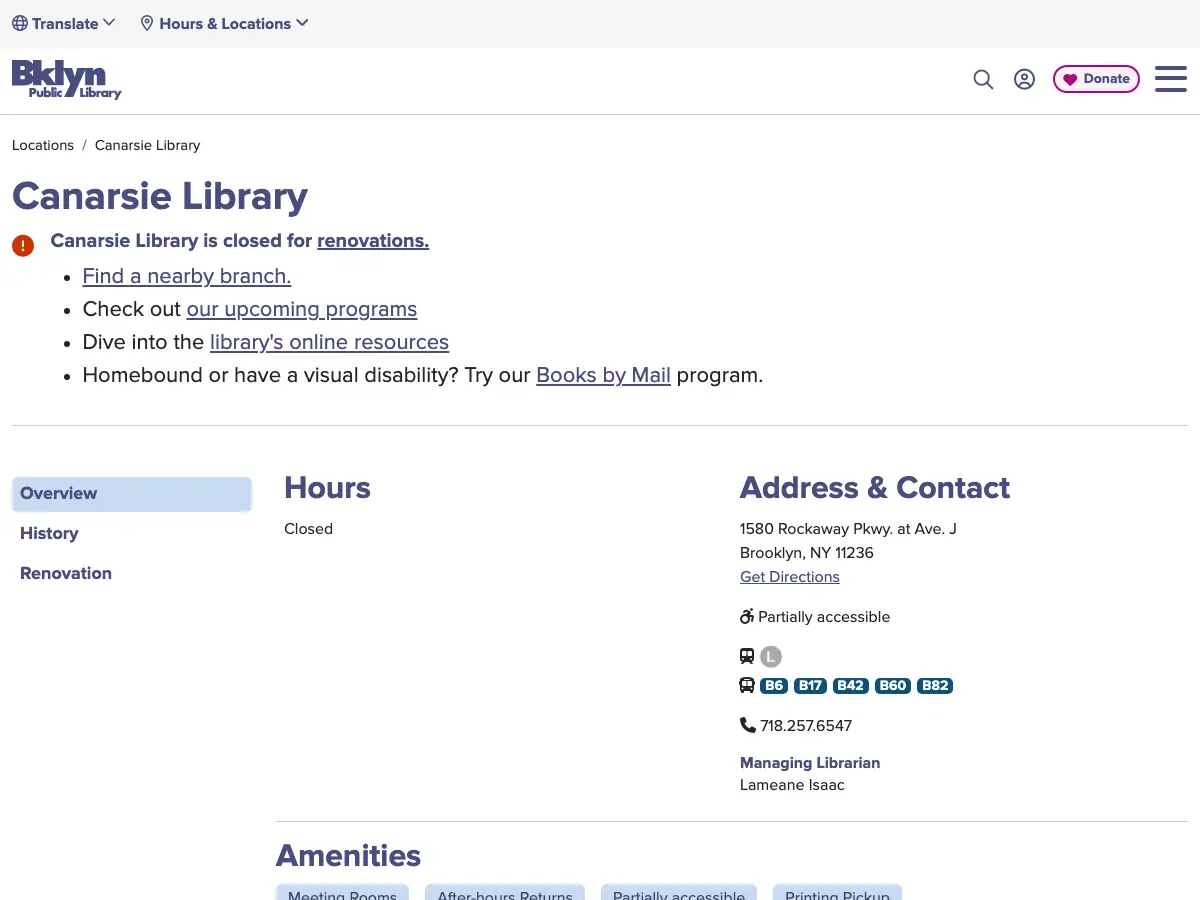Click the L subway line badge
The width and height of the screenshot is (1200, 900).
pos(770,657)
